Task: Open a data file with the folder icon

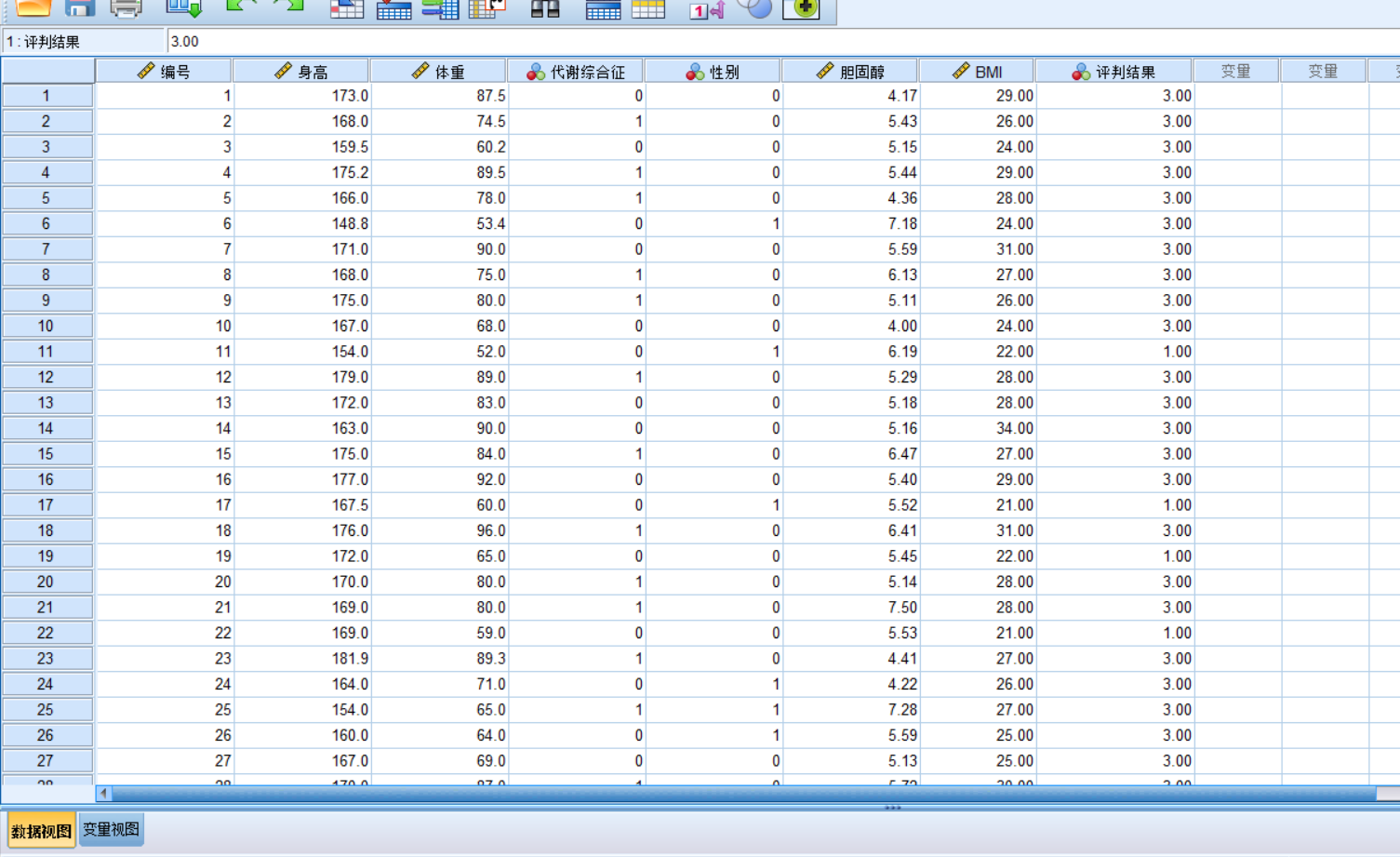Action: pyautogui.click(x=33, y=8)
